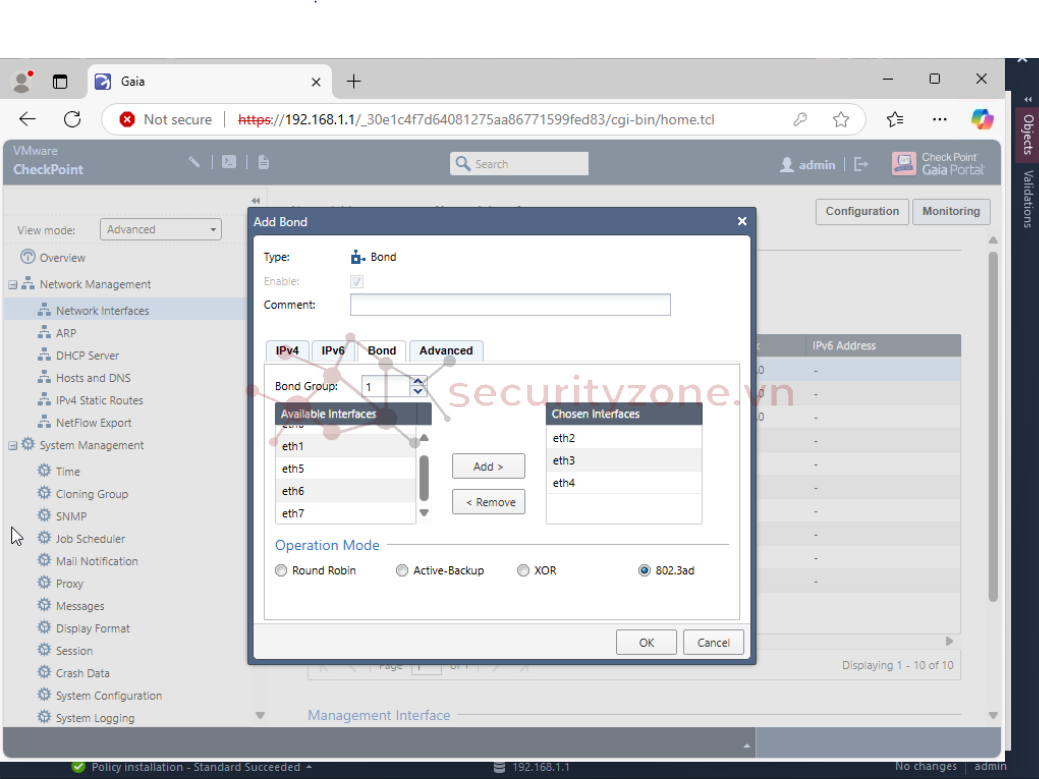1039x779 pixels.
Task: Increase the Bond Group number
Action: pyautogui.click(x=417, y=381)
